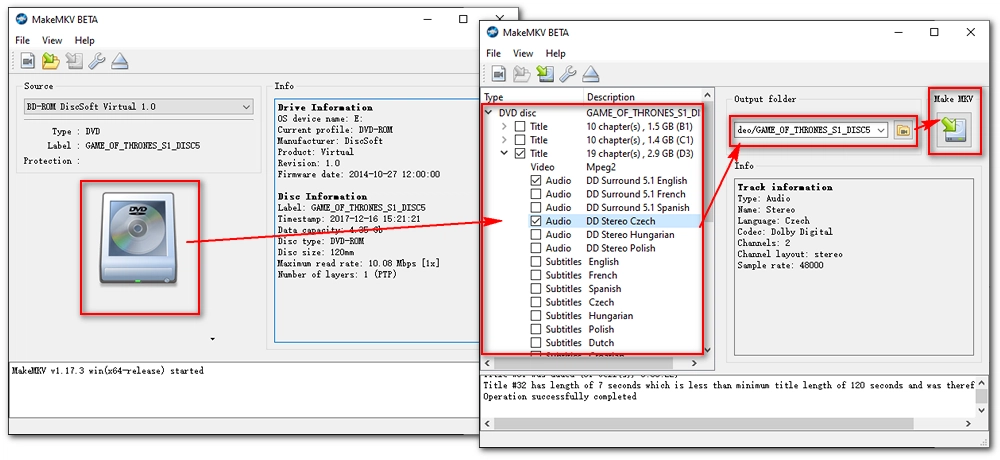Screen dimensions: 1000x460
Task: Open Help menu in left window
Action: click(x=84, y=40)
